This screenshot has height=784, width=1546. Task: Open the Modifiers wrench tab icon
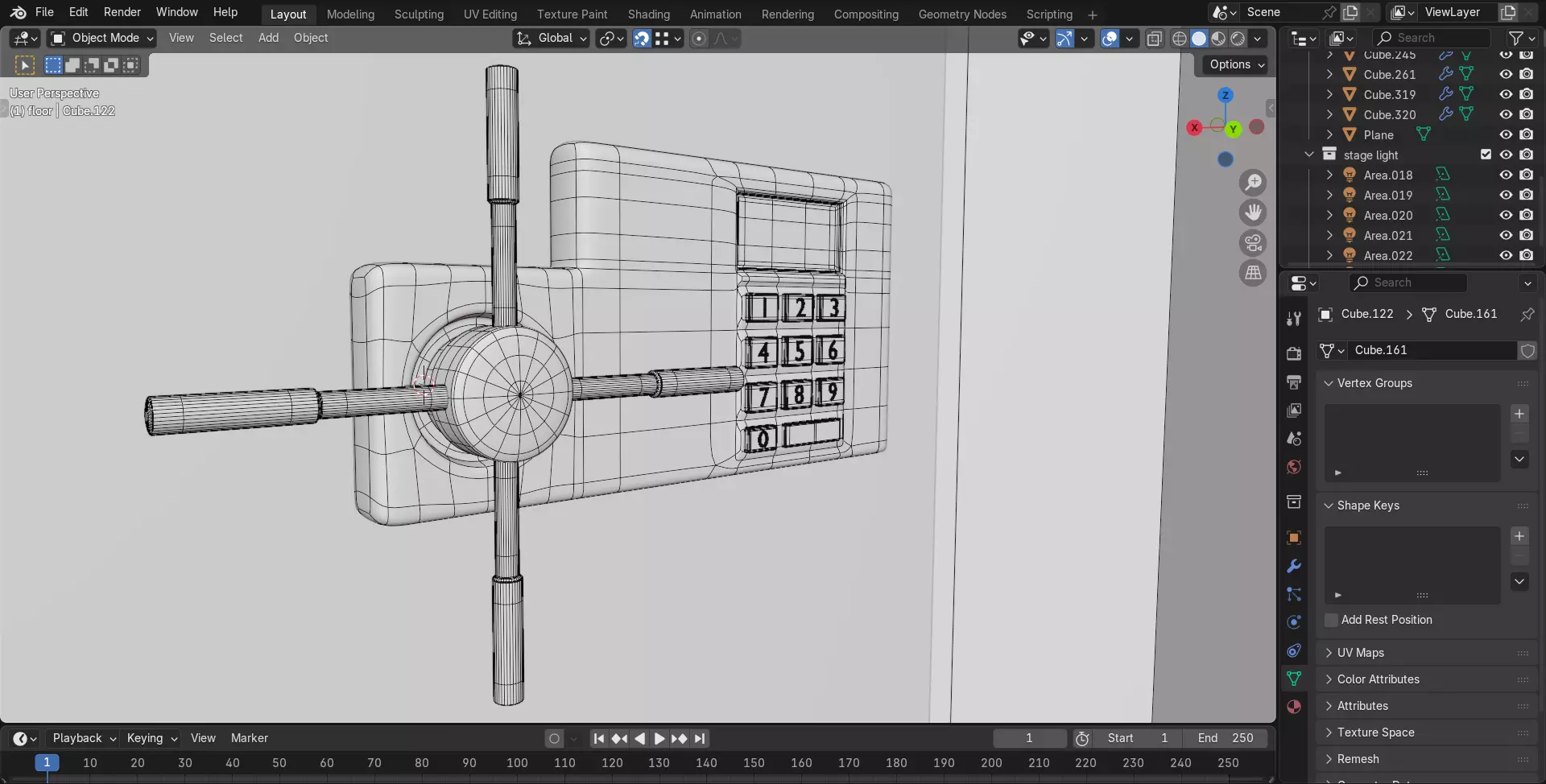[x=1294, y=566]
